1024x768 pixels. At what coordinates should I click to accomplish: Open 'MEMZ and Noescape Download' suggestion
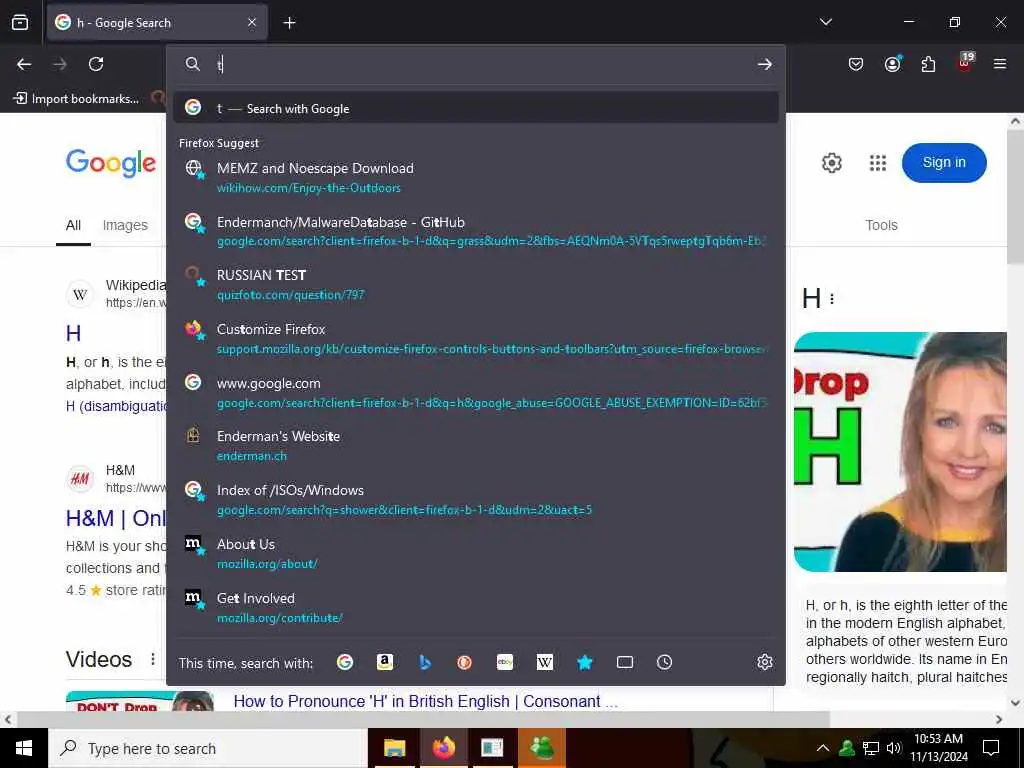point(476,178)
